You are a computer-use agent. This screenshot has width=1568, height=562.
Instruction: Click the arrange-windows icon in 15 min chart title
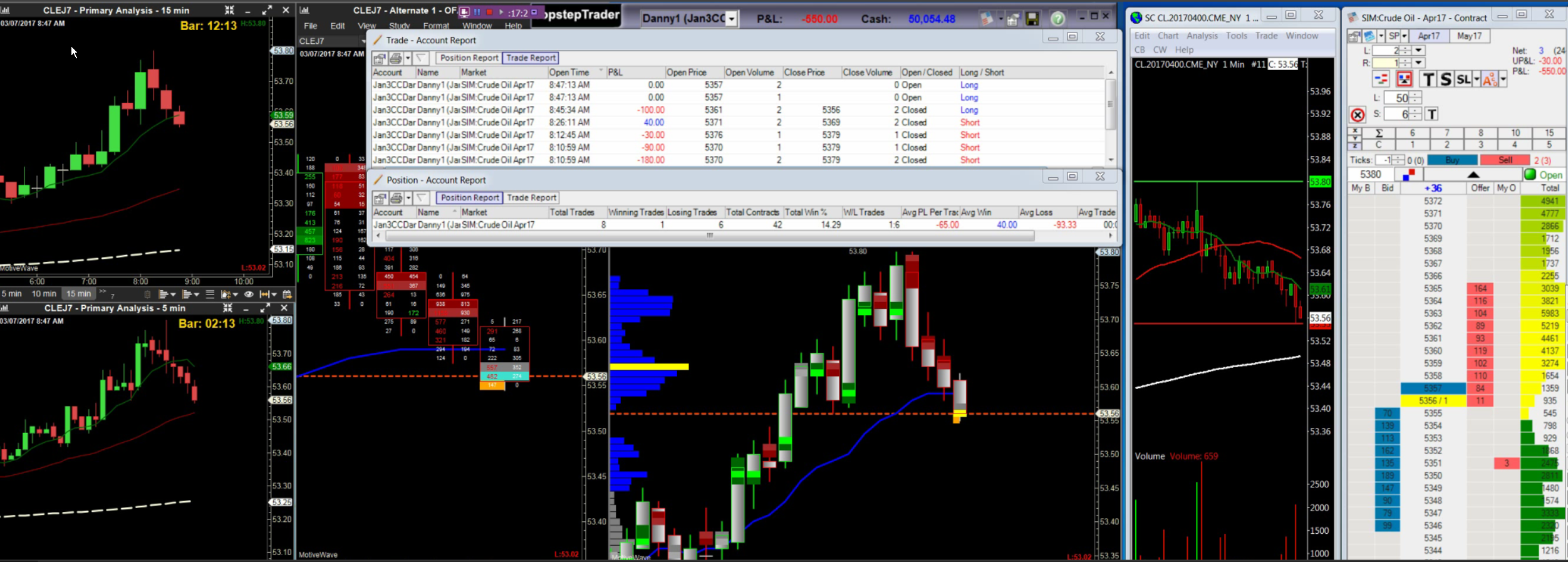[229, 10]
